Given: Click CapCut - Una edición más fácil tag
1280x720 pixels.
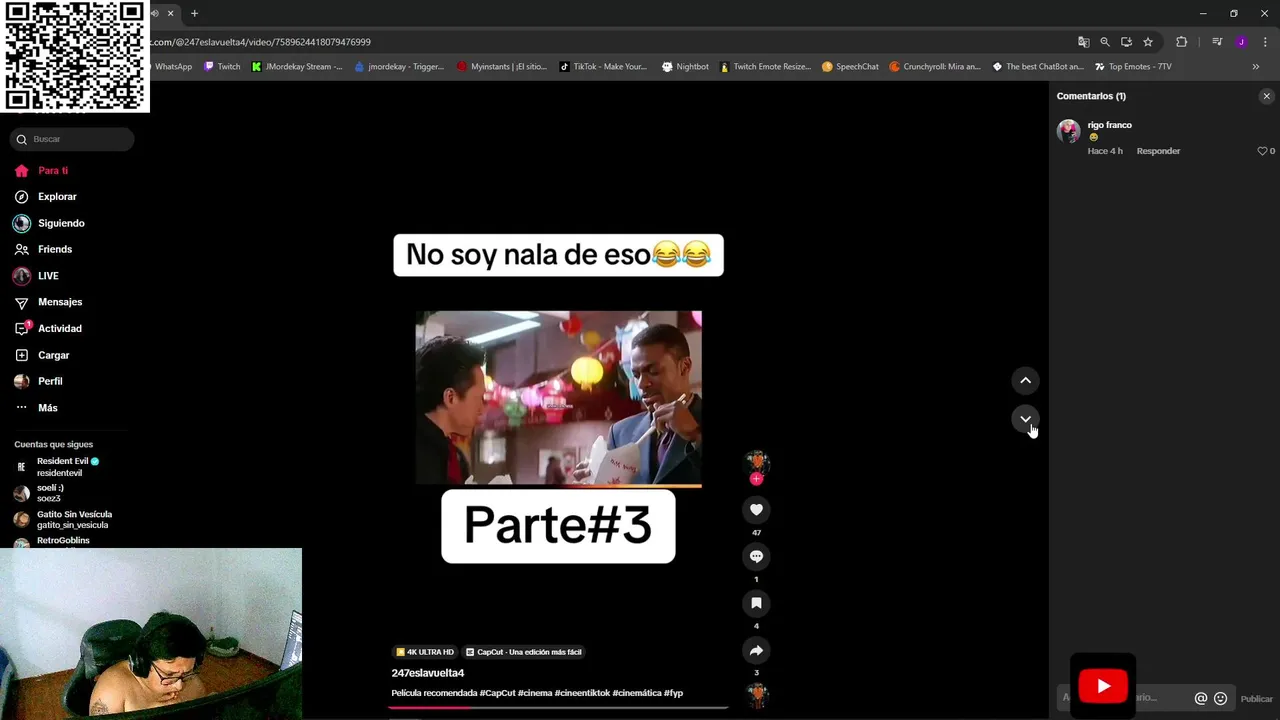Looking at the screenshot, I should 523,652.
